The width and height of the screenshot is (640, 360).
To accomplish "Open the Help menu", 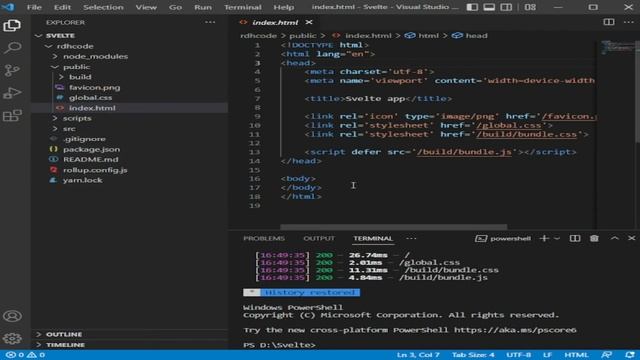I will point(284,7).
